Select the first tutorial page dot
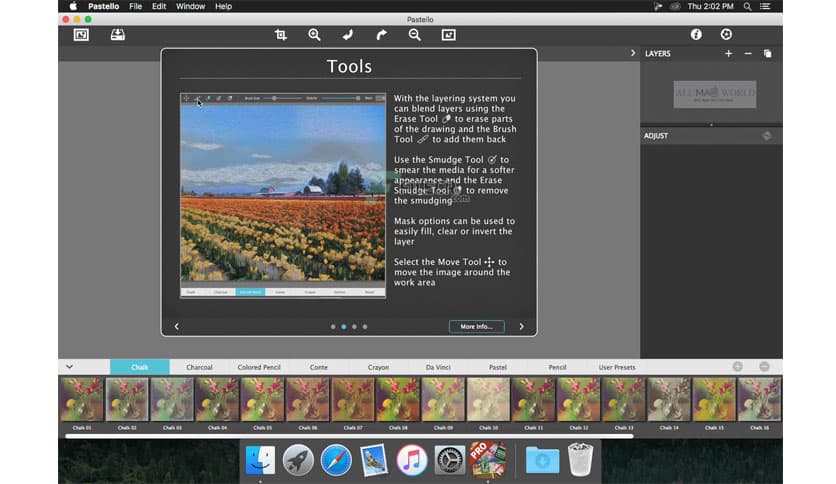The width and height of the screenshot is (836, 484). 333,327
